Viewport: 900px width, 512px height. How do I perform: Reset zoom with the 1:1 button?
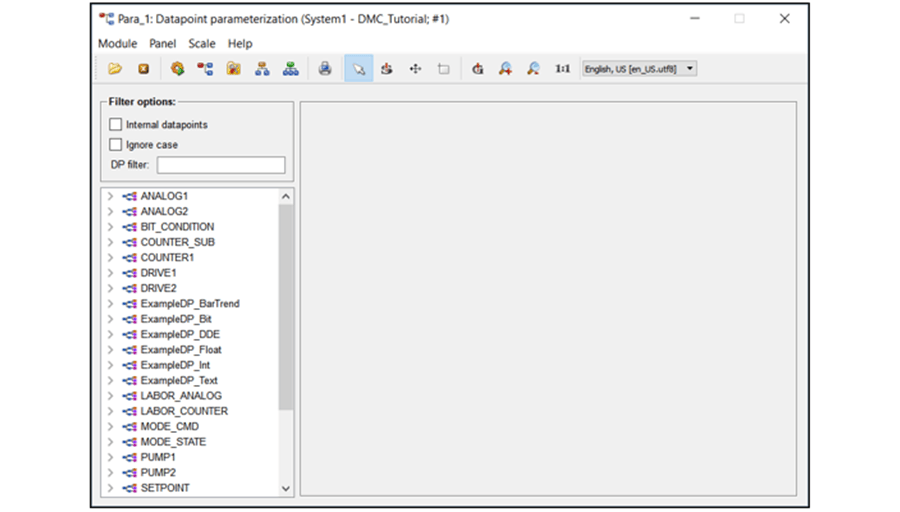(x=562, y=69)
